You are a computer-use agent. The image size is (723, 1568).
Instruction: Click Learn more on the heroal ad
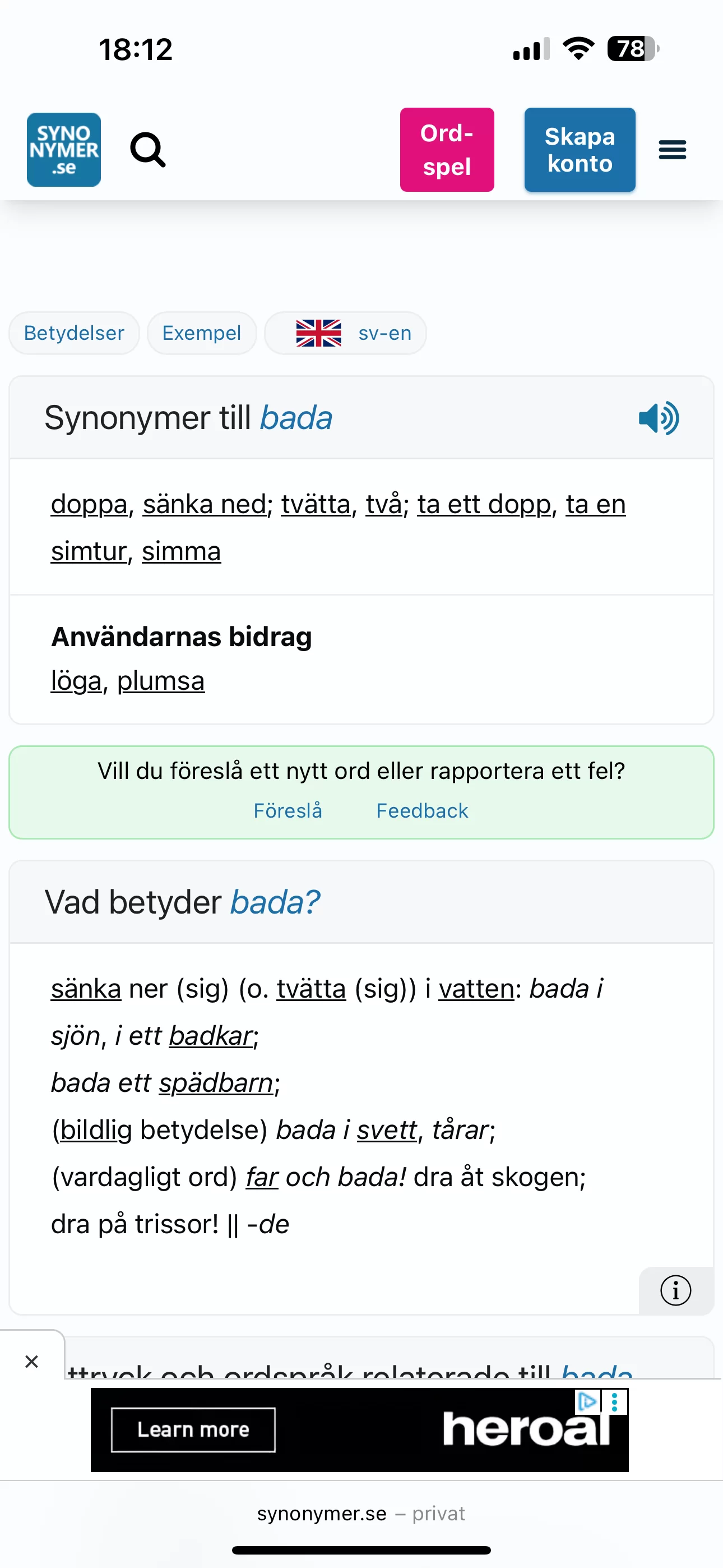[193, 1430]
